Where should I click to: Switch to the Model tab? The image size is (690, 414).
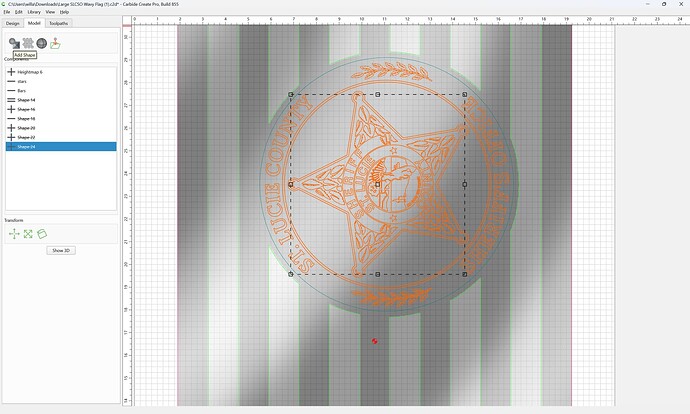pos(34,23)
